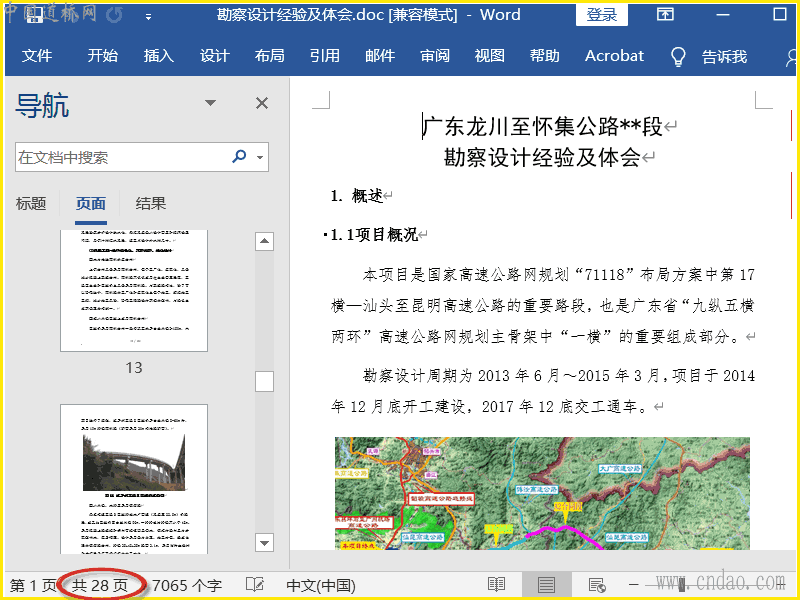The width and height of the screenshot is (800, 600).
Task: Switch to Read Mode view icon
Action: [x=496, y=585]
